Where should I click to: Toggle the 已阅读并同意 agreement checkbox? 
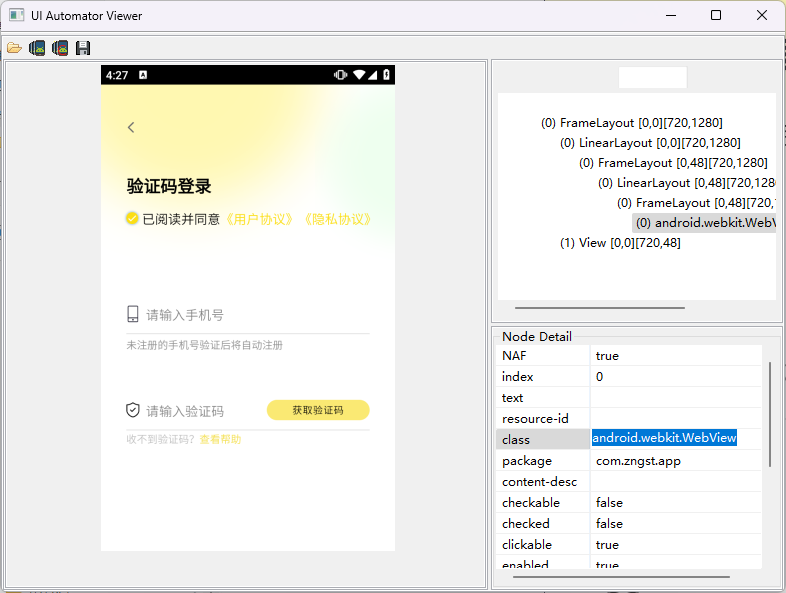point(132,218)
